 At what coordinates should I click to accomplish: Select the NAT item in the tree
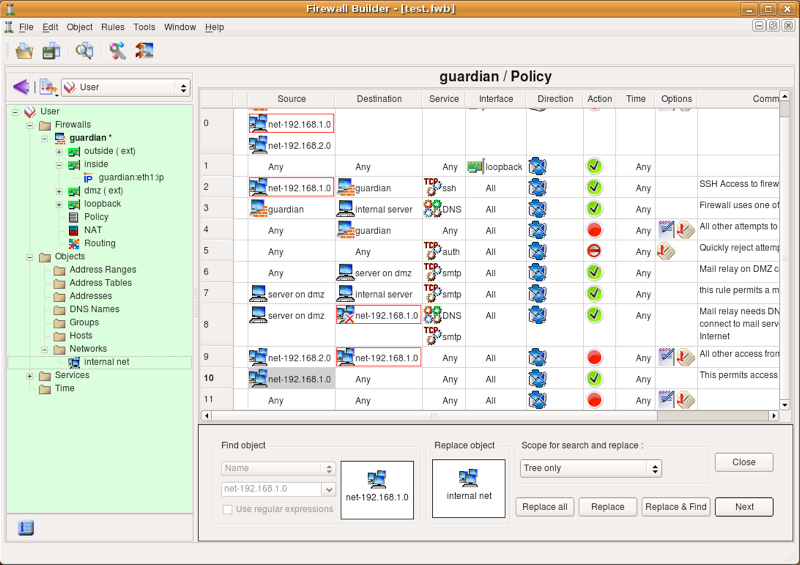point(93,230)
